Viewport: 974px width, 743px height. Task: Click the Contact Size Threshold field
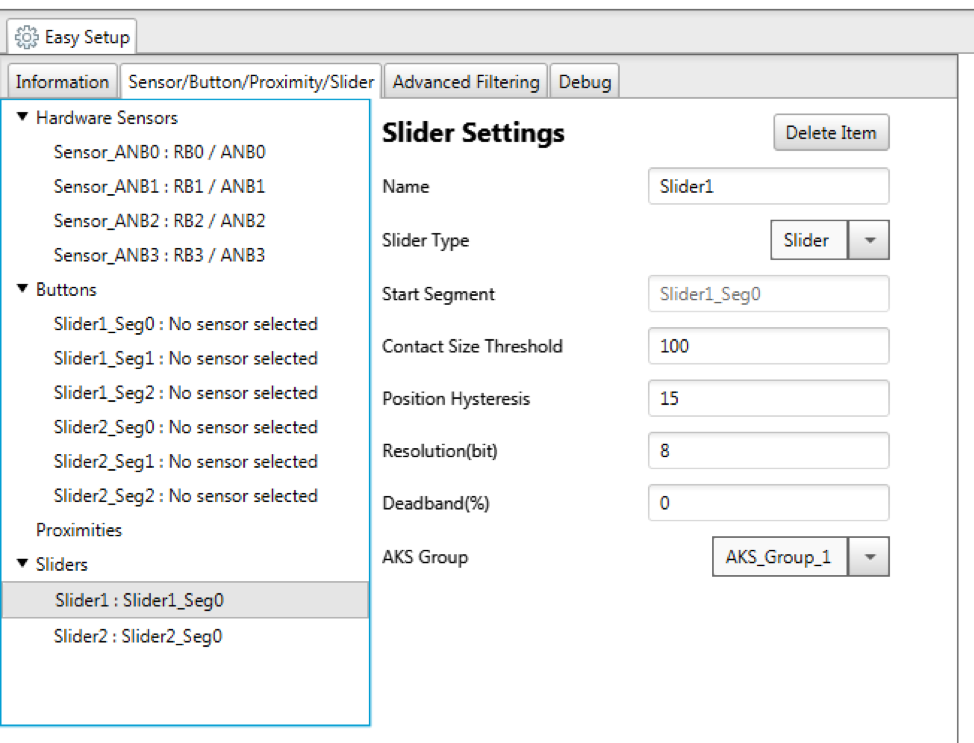pos(768,346)
